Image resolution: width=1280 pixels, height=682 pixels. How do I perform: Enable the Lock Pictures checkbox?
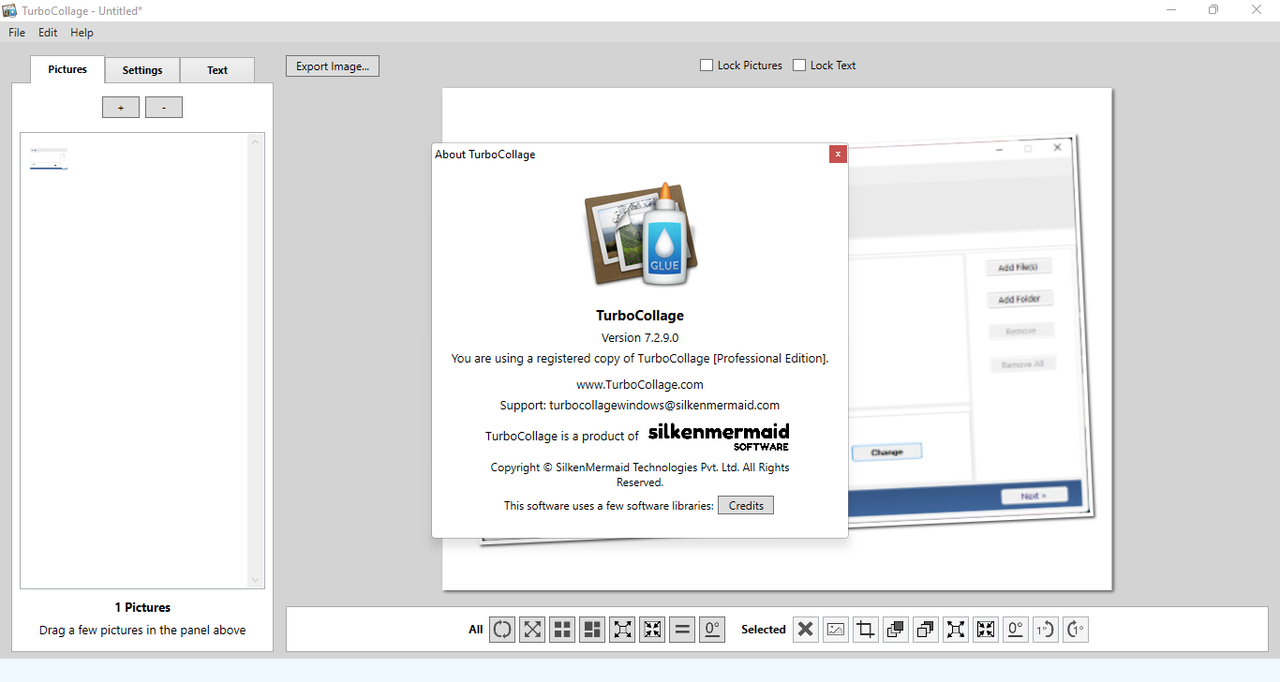706,65
